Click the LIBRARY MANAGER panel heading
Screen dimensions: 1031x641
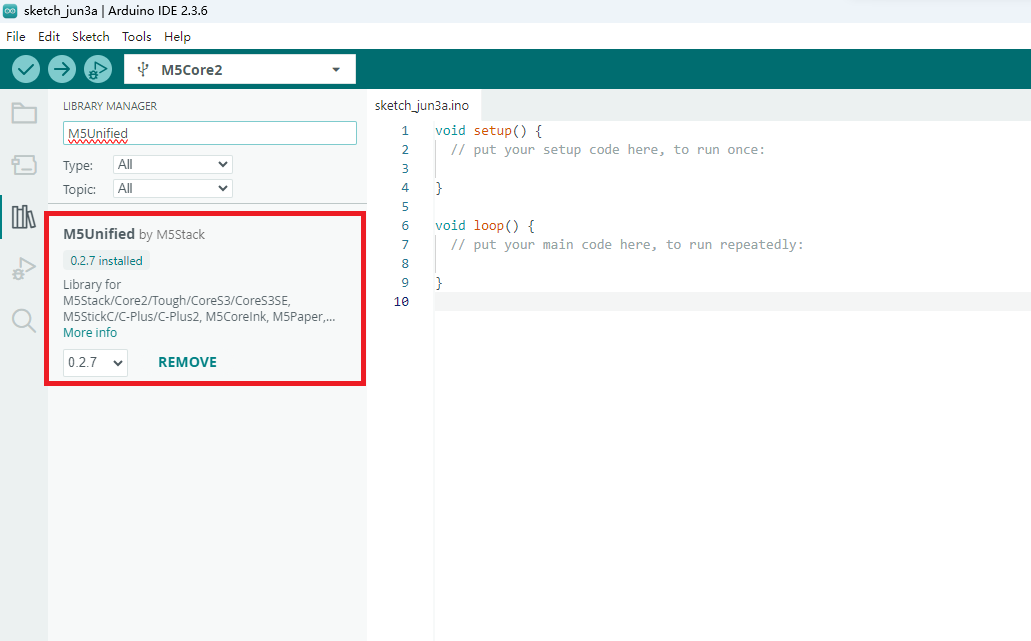[110, 106]
